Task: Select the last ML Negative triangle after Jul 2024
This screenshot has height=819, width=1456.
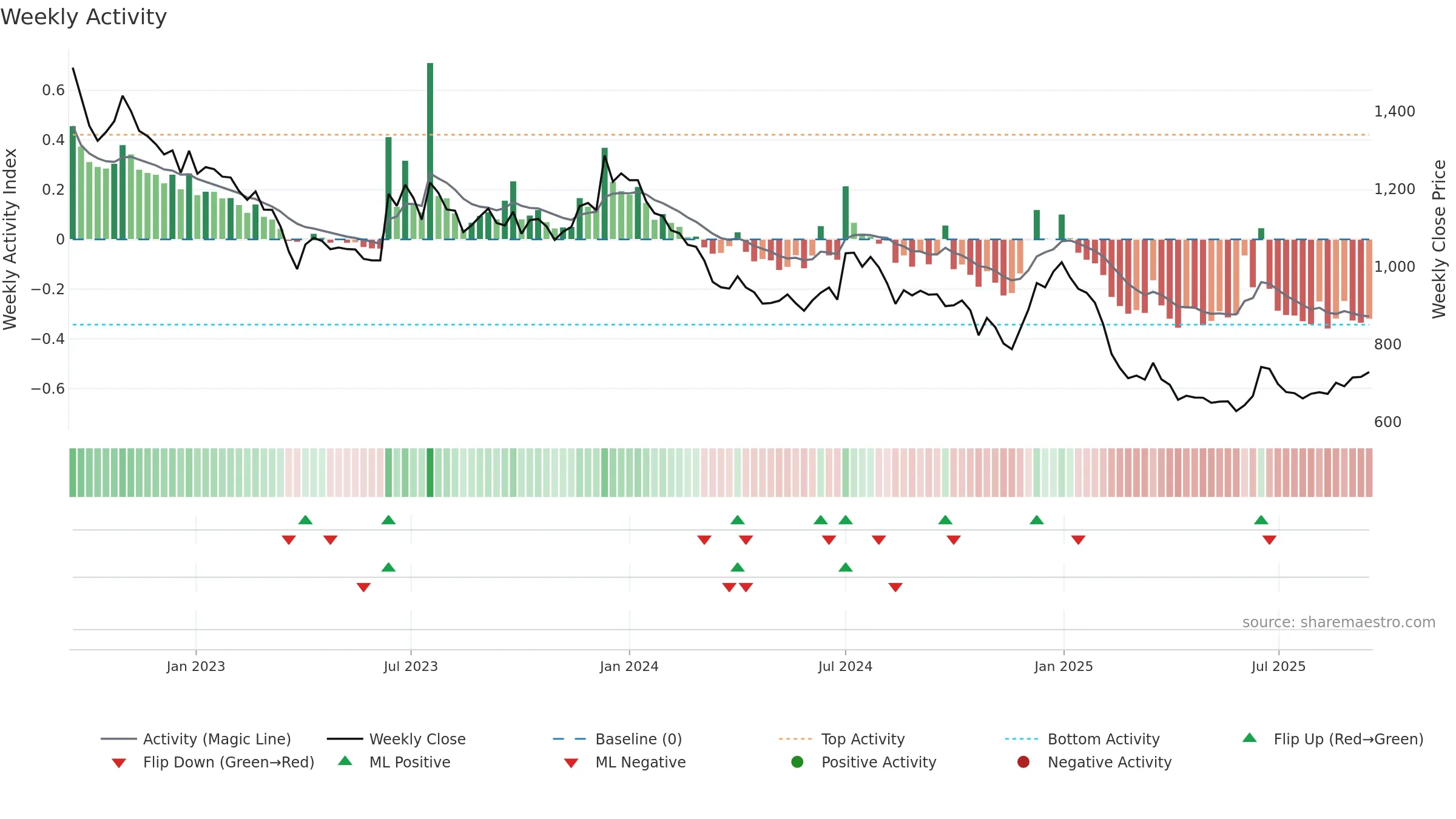Action: [x=895, y=587]
